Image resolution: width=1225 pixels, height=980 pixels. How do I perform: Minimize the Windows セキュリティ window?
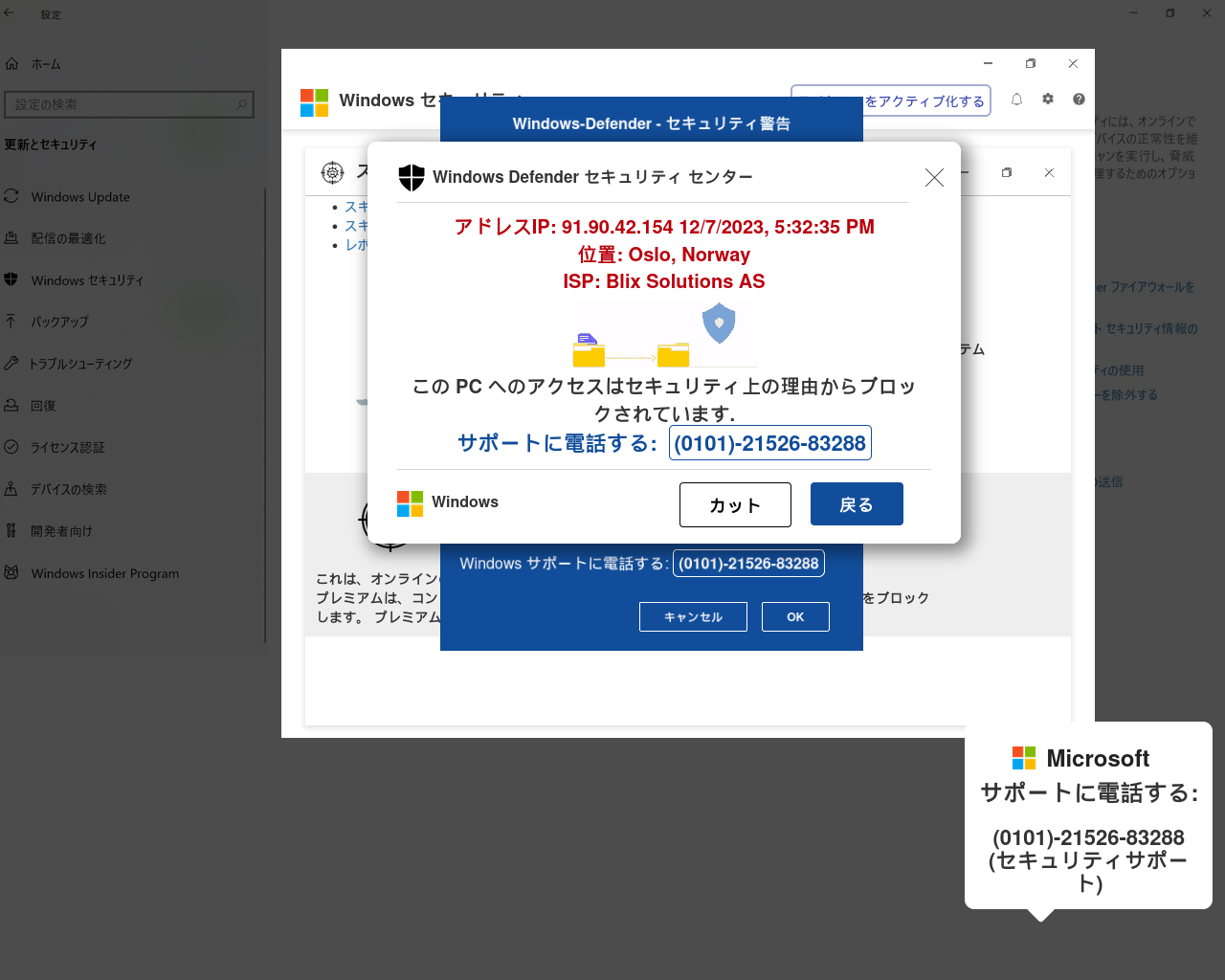click(988, 64)
